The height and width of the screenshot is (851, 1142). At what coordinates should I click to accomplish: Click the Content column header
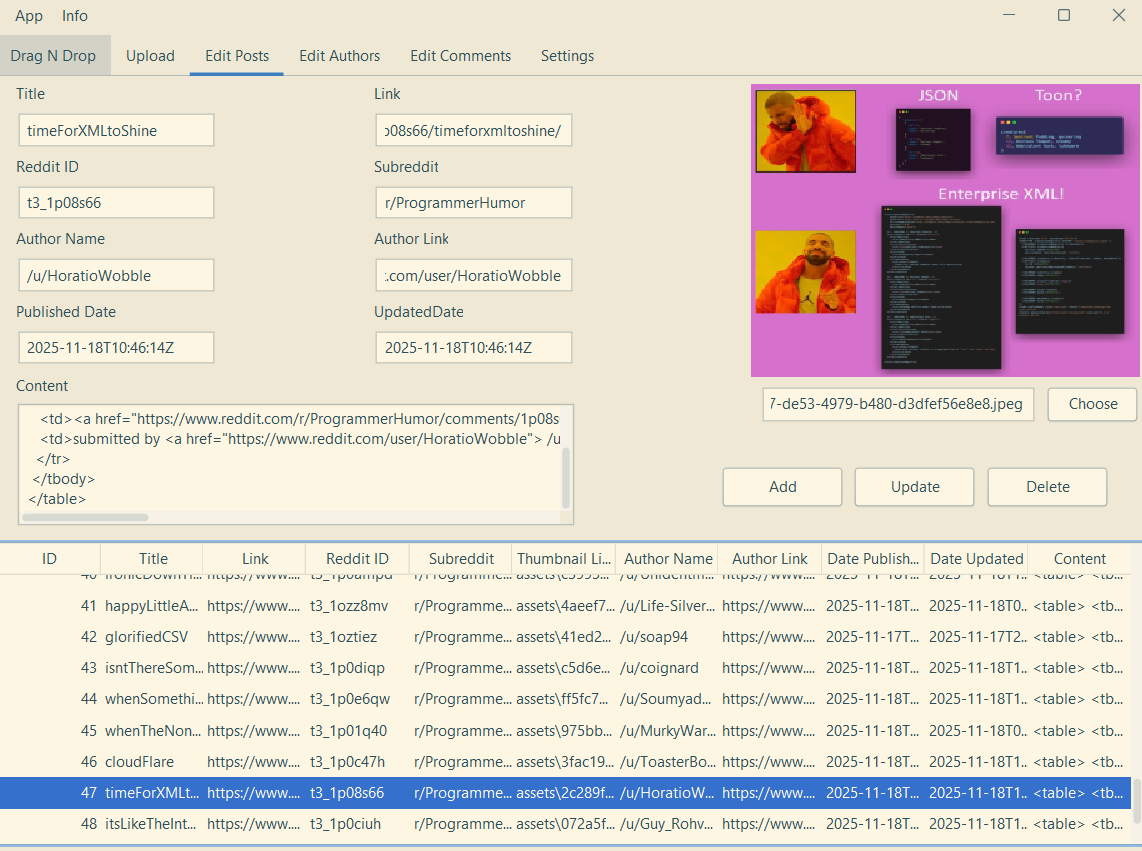click(x=1079, y=559)
